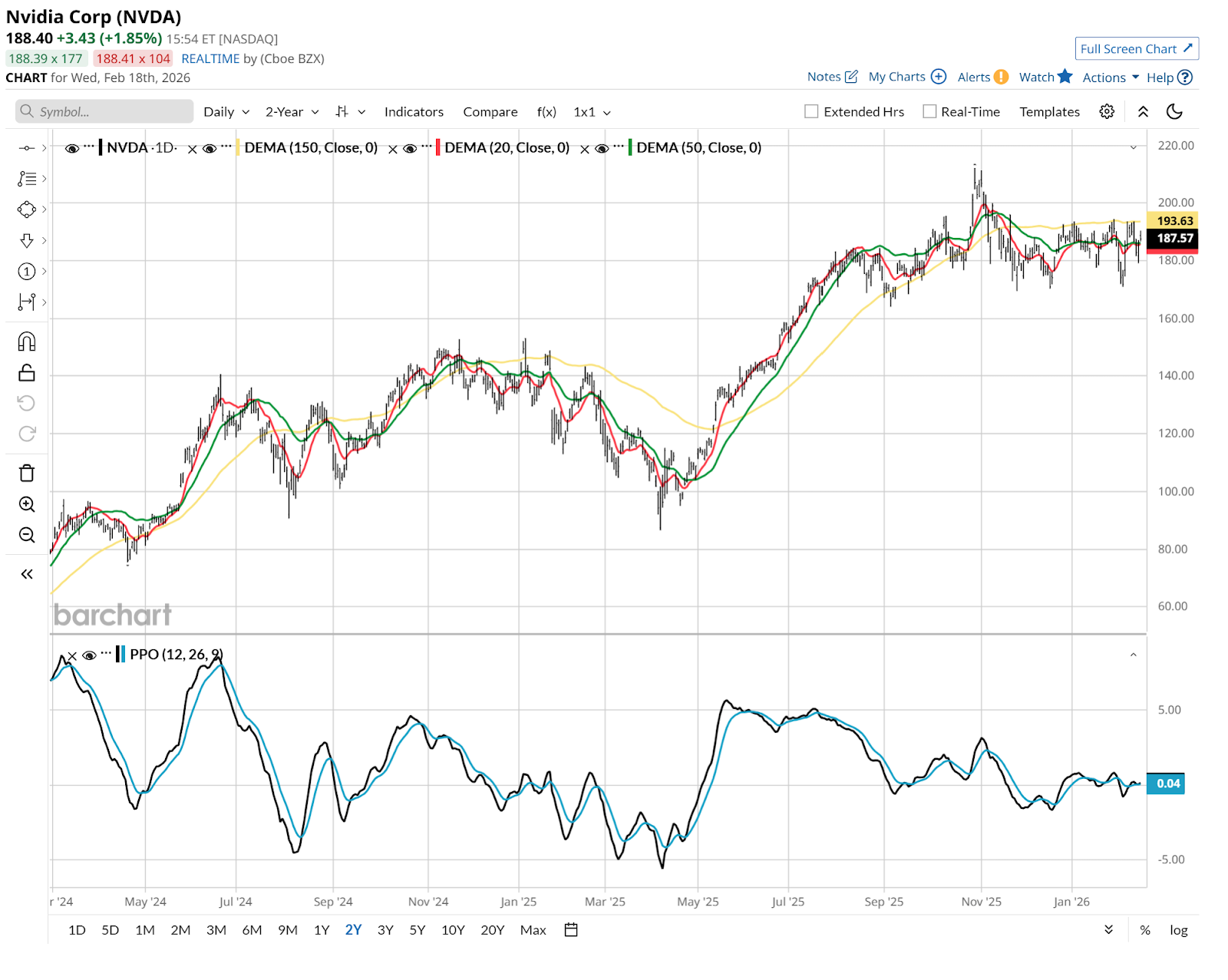Click the zoom in magnifier icon
Image resolution: width=1228 pixels, height=980 pixels.
click(27, 504)
